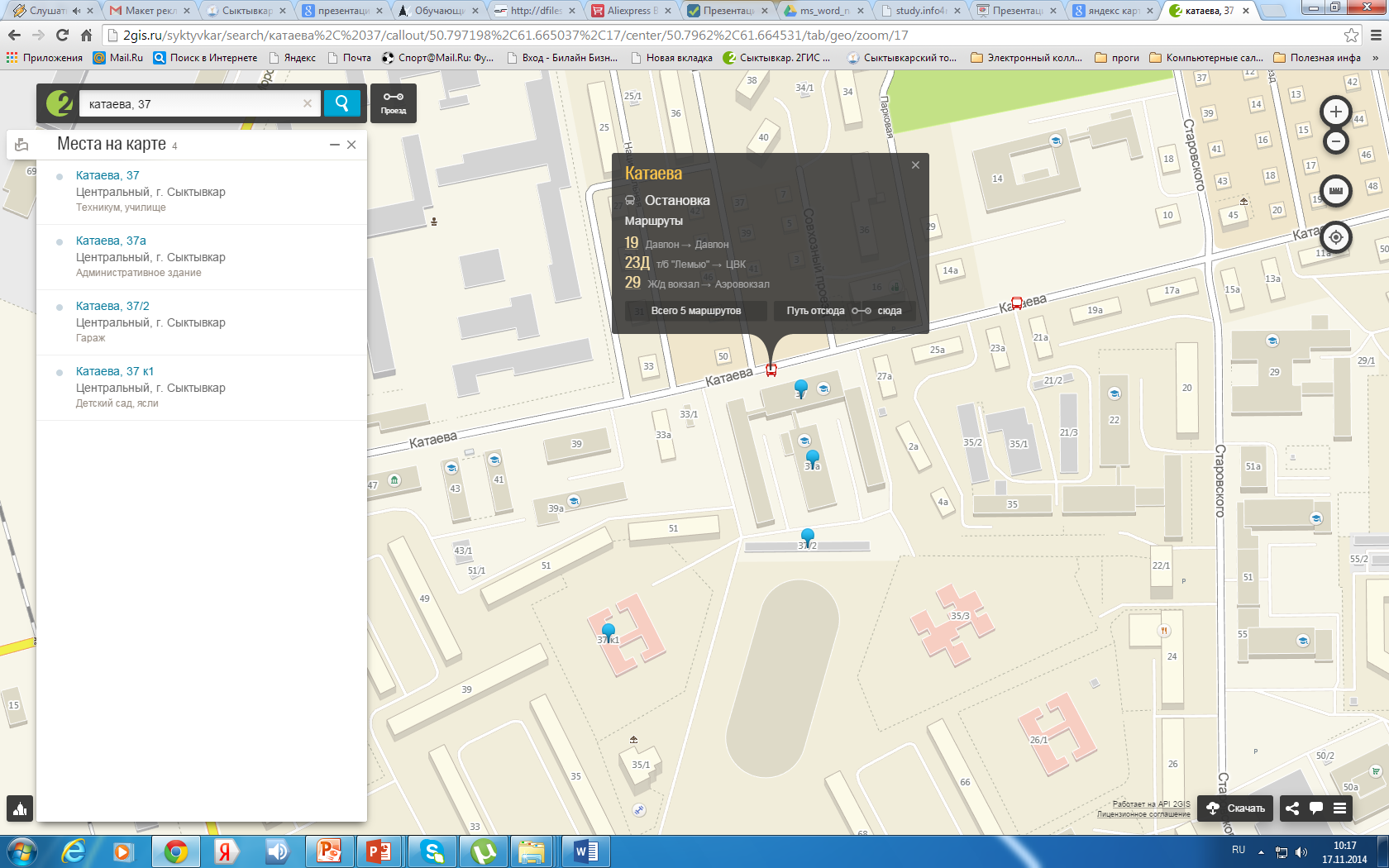Click Всего 5 маршрутов button
1389x868 pixels.
[x=696, y=311]
